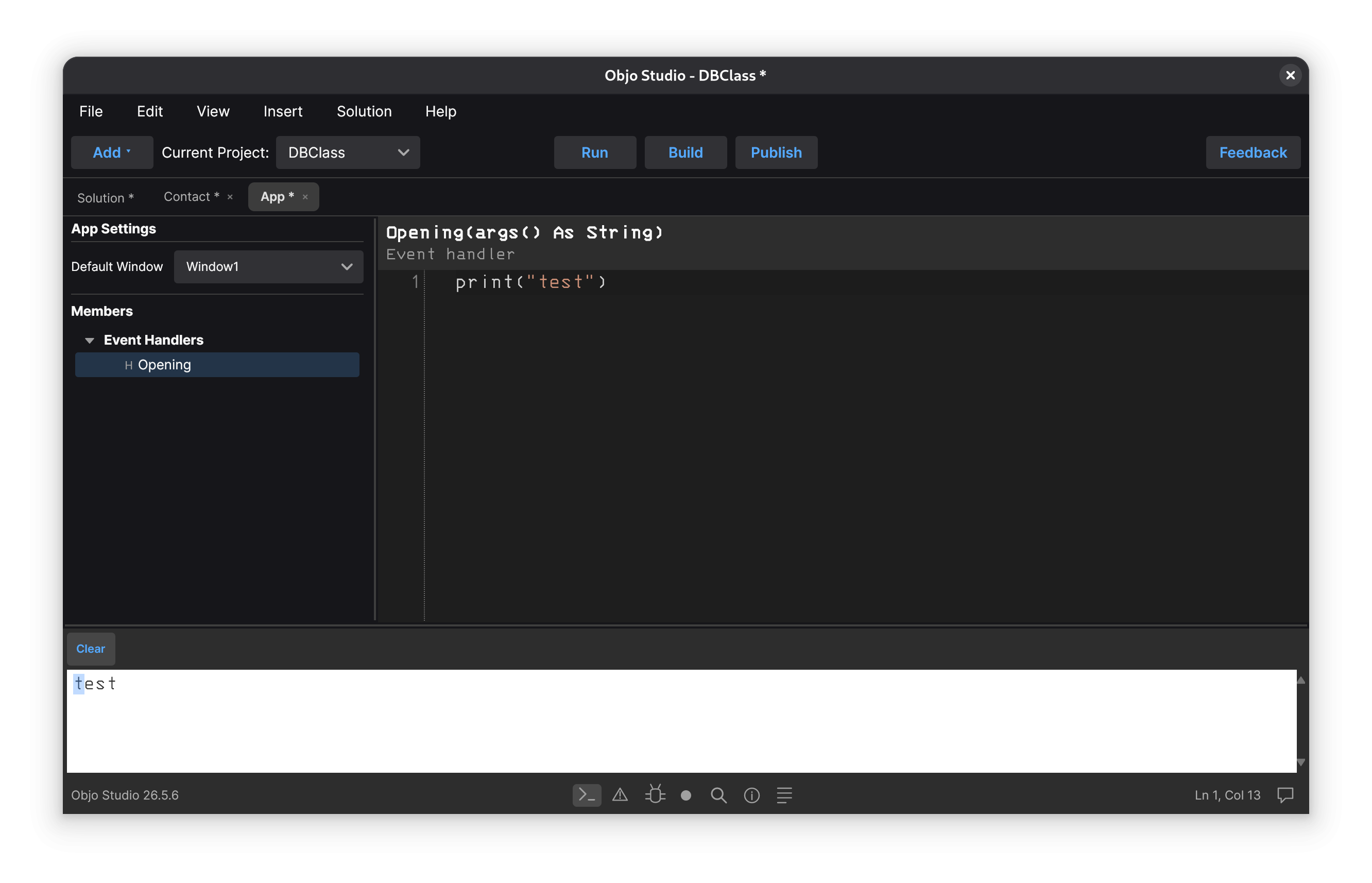
Task: Open the info circle icon
Action: click(751, 795)
